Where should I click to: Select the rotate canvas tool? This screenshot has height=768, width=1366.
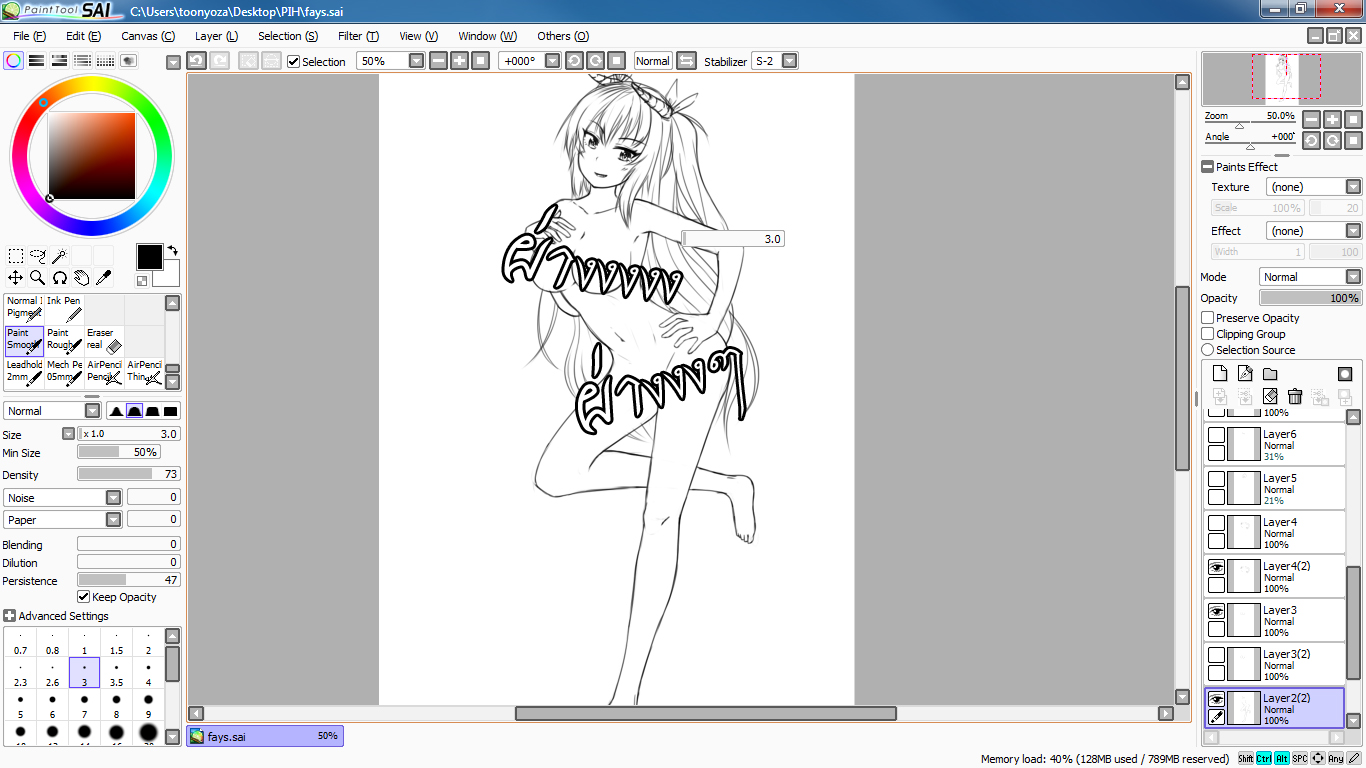point(60,277)
